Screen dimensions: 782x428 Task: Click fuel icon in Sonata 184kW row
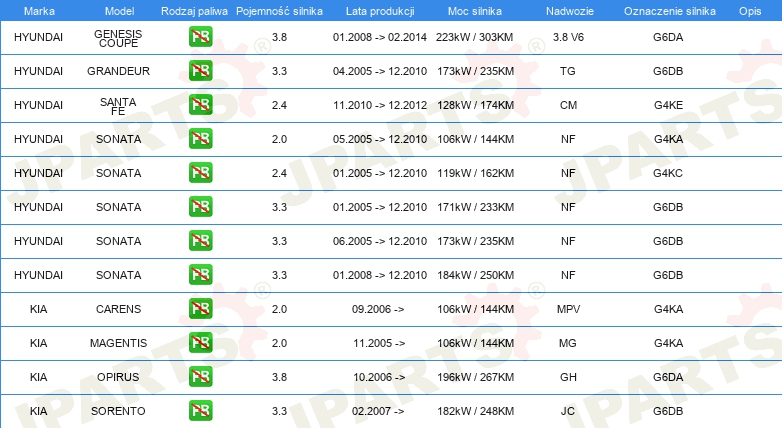(200, 274)
